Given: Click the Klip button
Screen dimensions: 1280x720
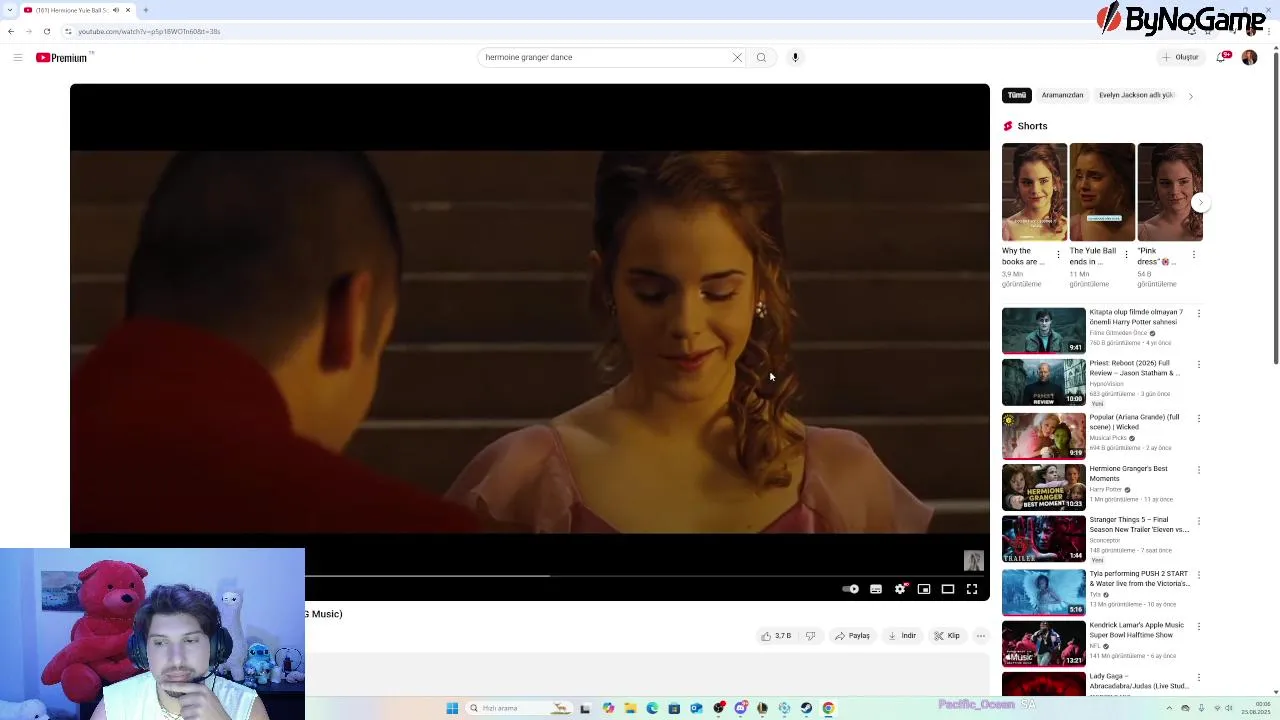Looking at the screenshot, I should 947,636.
